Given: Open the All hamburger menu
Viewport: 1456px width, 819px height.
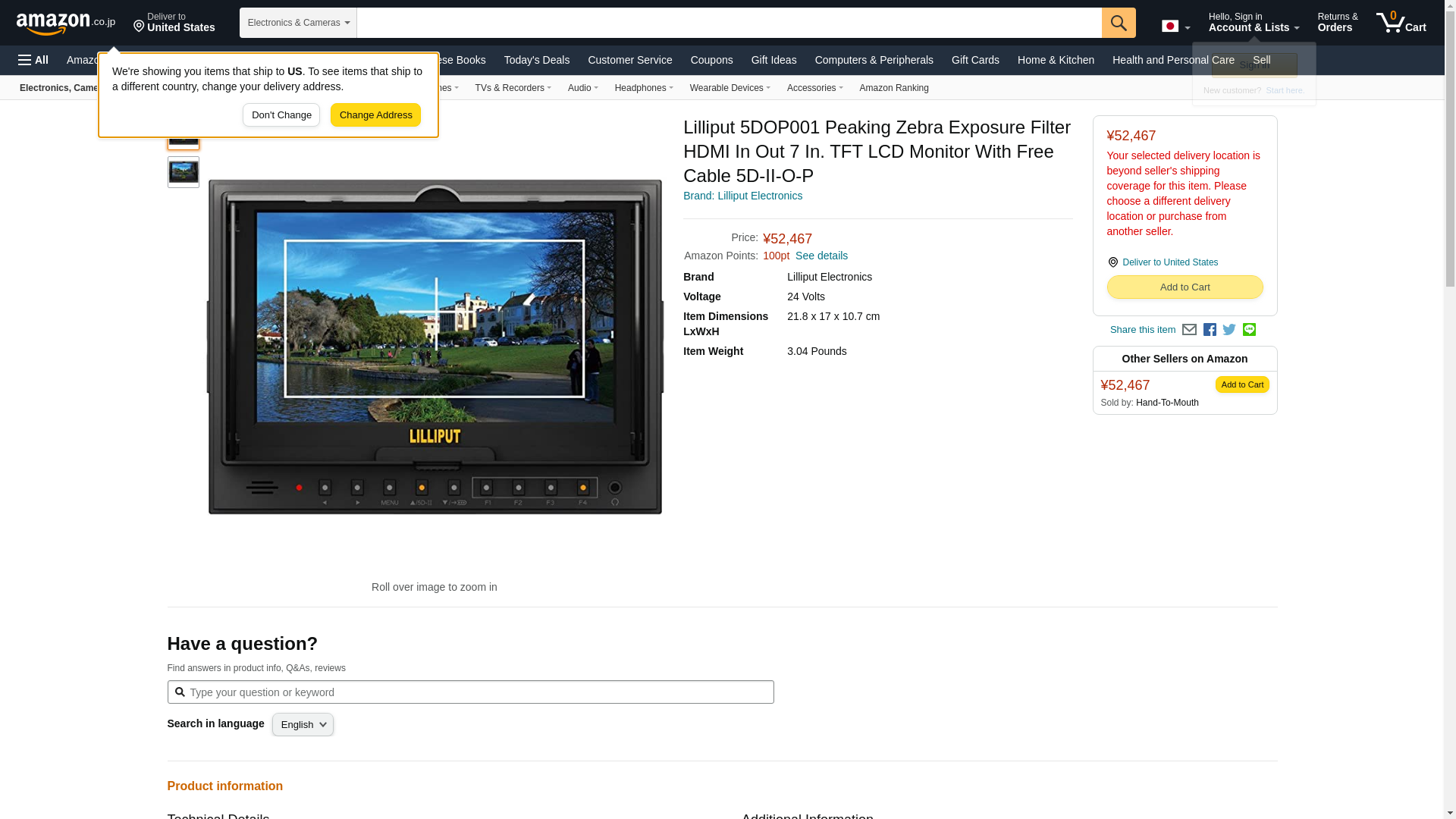Looking at the screenshot, I should click(33, 60).
